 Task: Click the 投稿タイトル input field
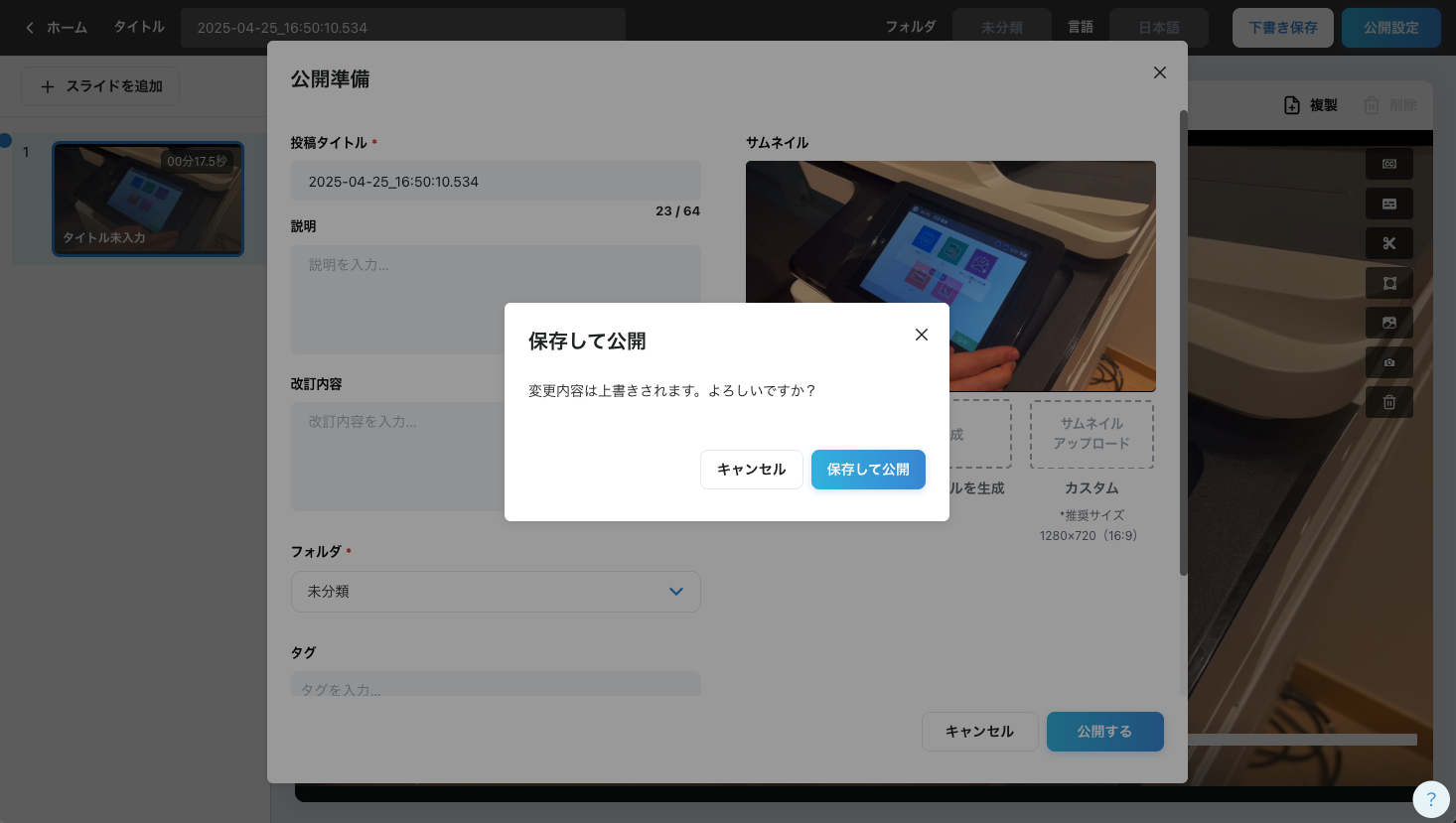pos(496,182)
